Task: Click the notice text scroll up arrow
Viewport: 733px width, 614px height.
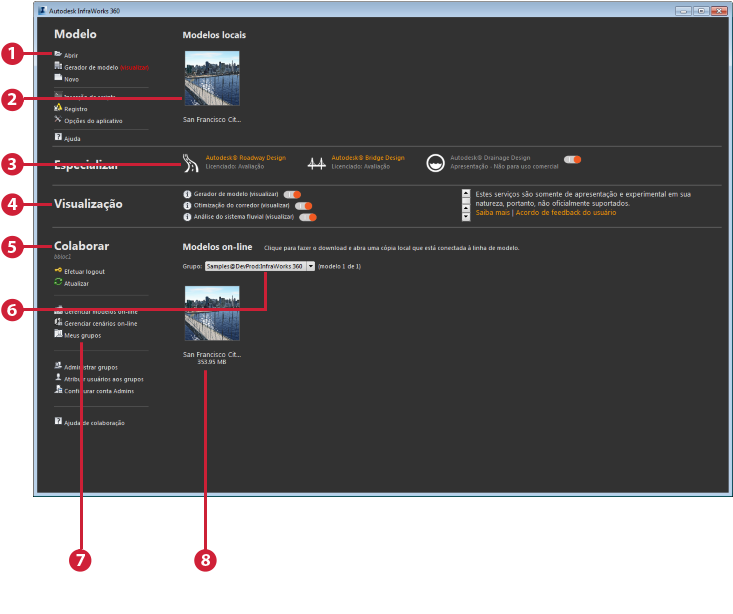Action: 466,193
